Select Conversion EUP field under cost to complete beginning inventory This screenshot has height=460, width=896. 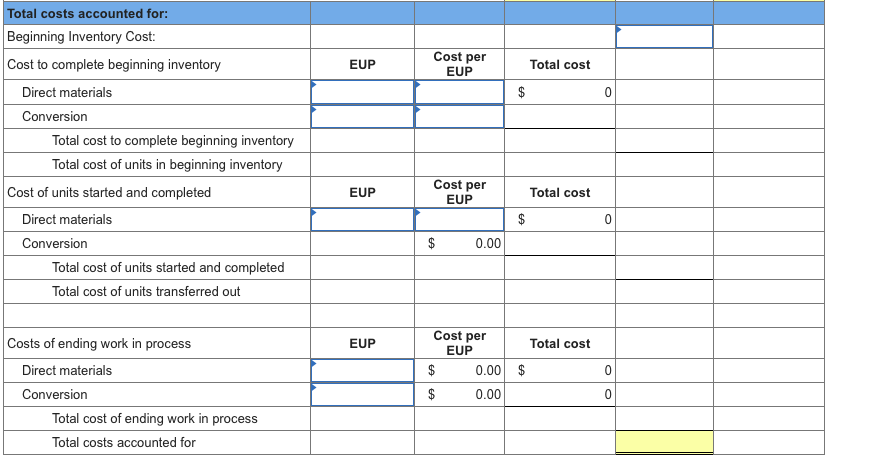[362, 117]
